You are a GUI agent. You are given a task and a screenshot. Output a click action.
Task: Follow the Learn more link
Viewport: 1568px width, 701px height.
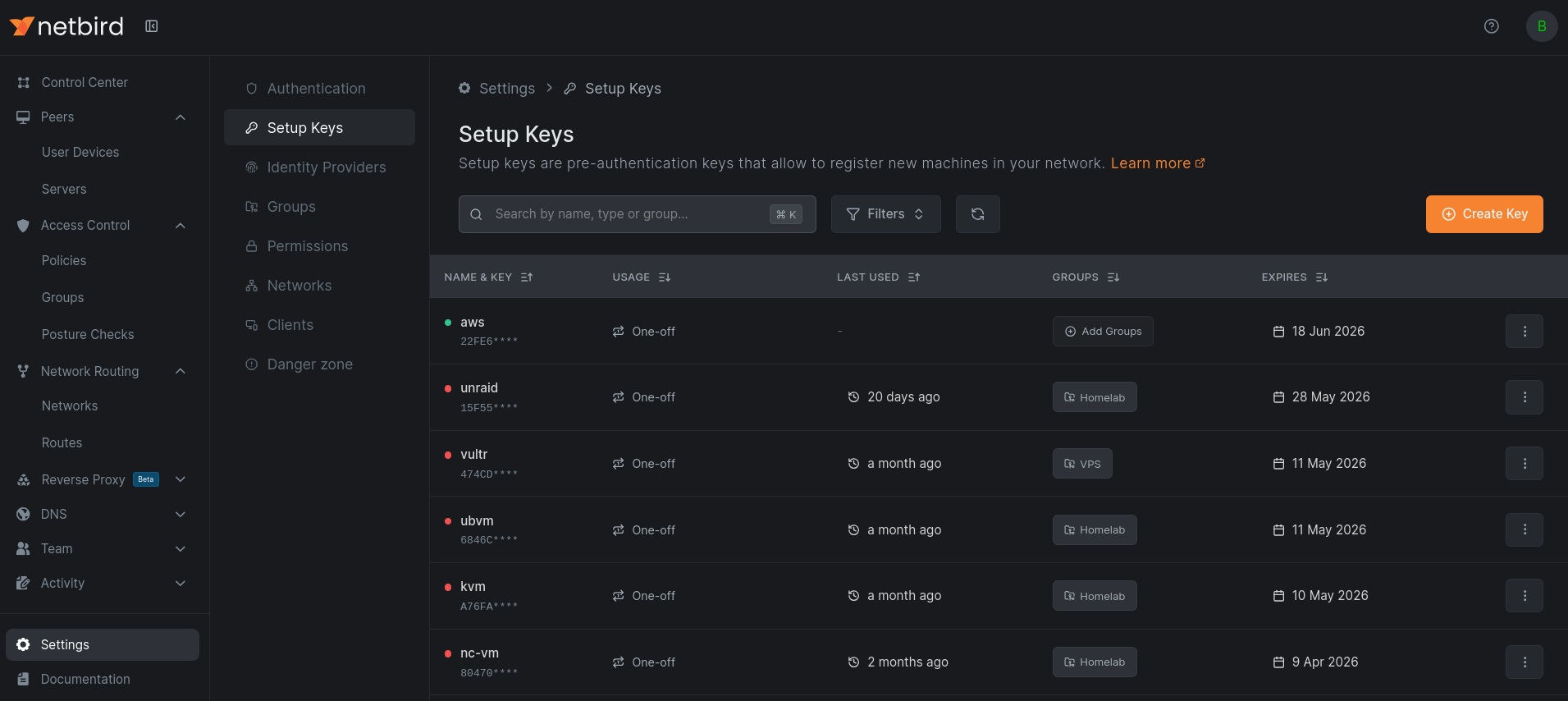1158,163
